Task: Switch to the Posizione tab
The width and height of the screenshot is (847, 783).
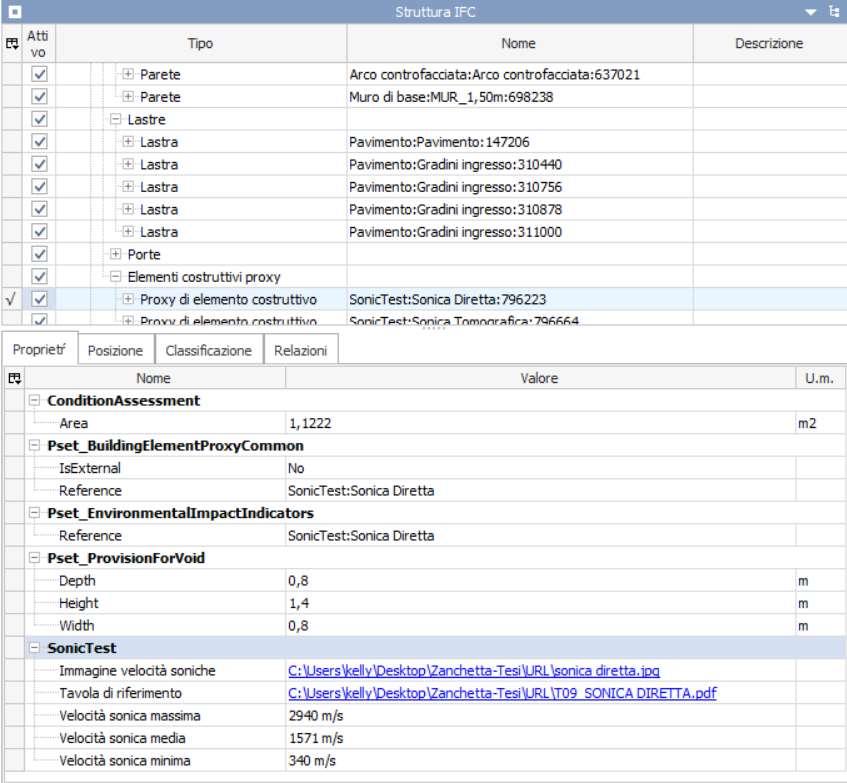Action: (115, 351)
